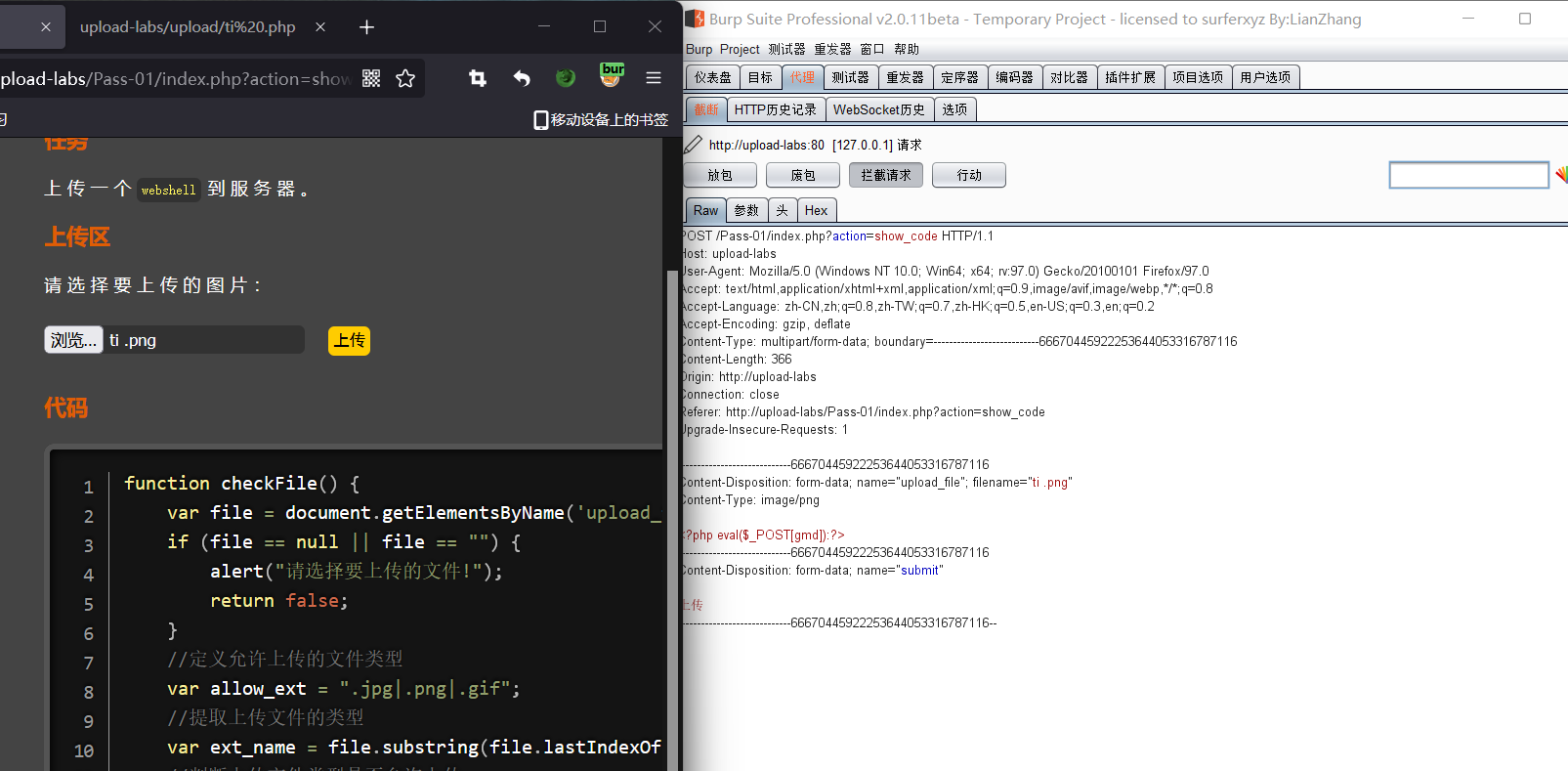Select the 参数 request view tab

[x=746, y=210]
